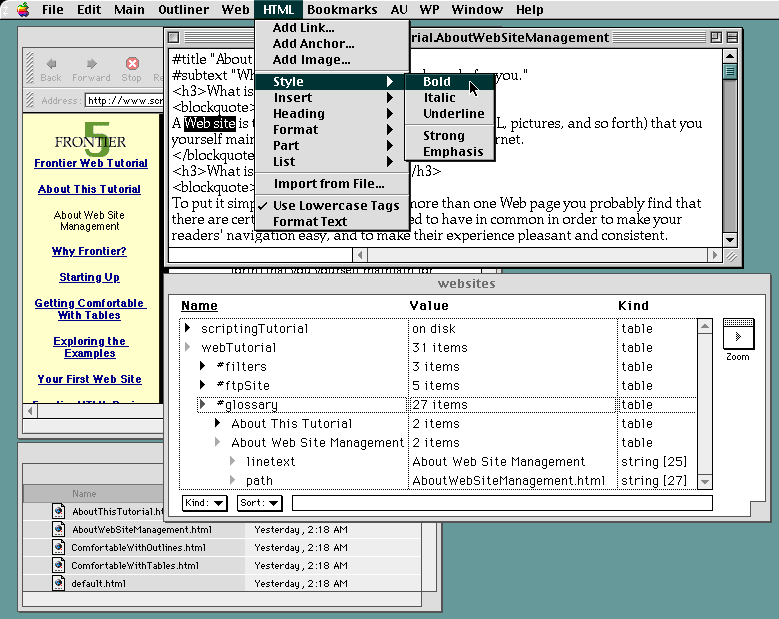Open the Getting Comfortable With Tables link
Image resolution: width=779 pixels, height=619 pixels.
coord(89,309)
